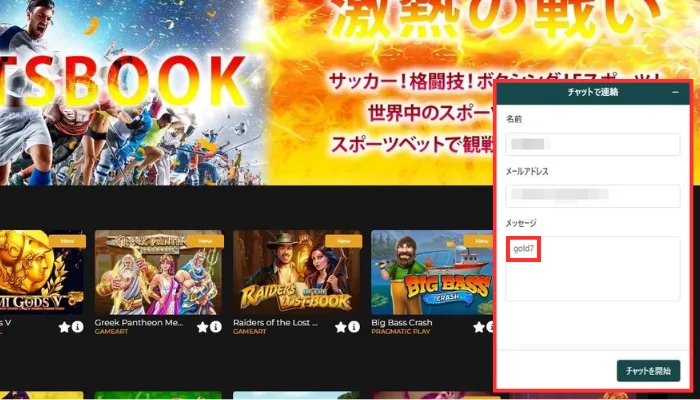Screen dimensions: 700x400
Task: Show info for Greek Pantheon game
Action: click(x=216, y=327)
